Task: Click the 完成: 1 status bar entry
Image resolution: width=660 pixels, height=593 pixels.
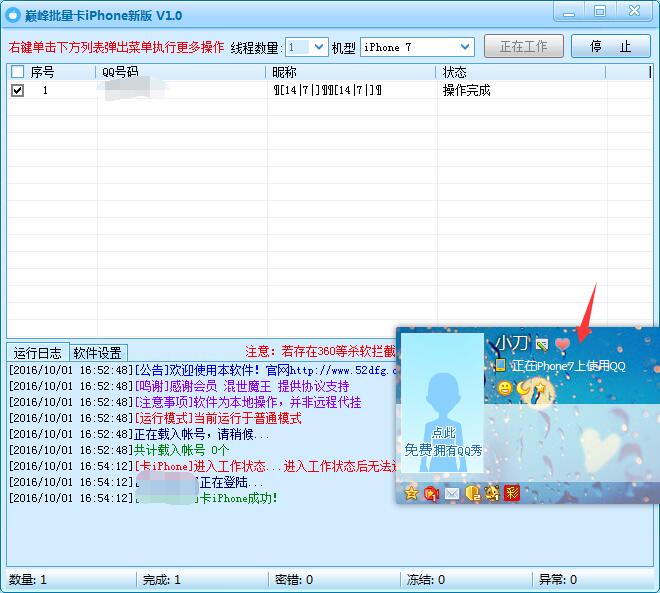Action: click(162, 580)
